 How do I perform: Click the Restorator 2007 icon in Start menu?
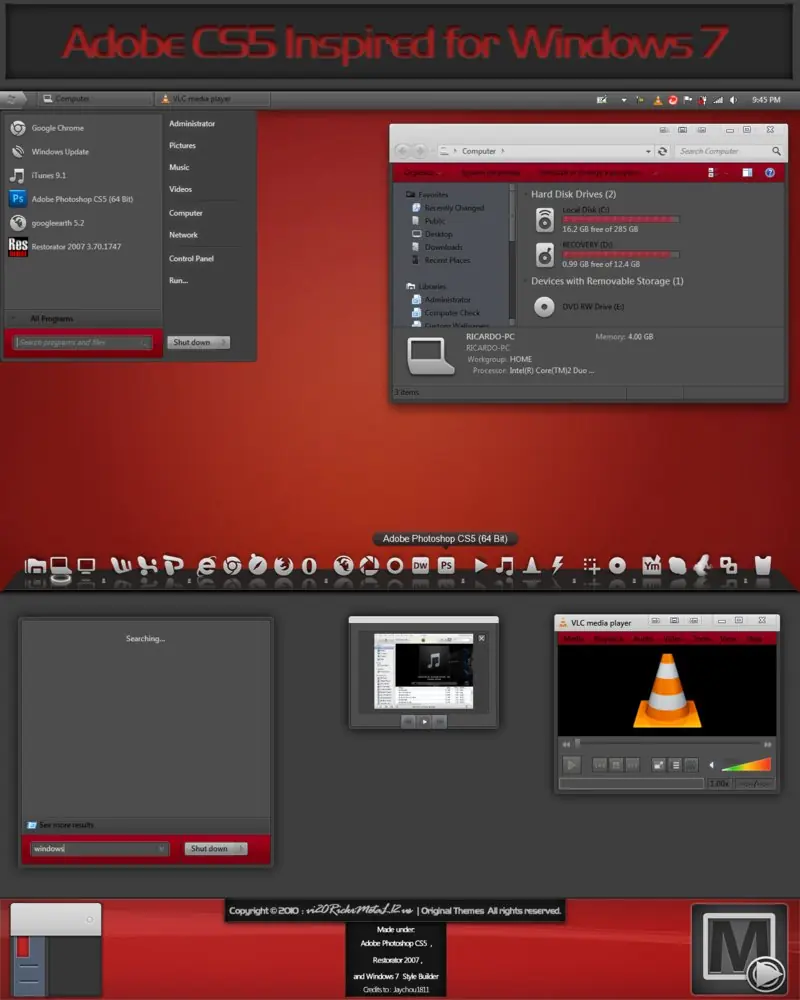pos(18,246)
